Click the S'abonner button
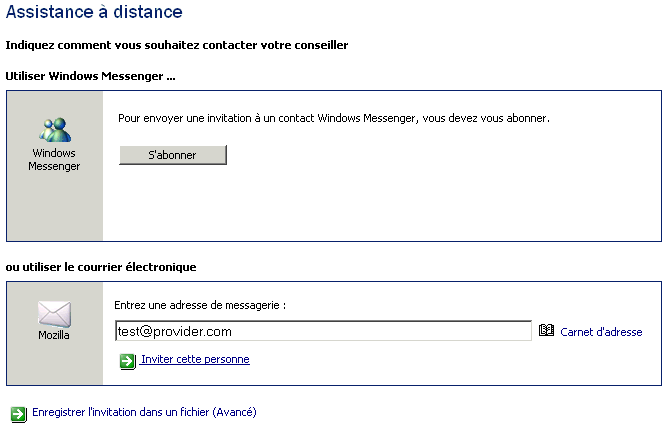 click(173, 155)
